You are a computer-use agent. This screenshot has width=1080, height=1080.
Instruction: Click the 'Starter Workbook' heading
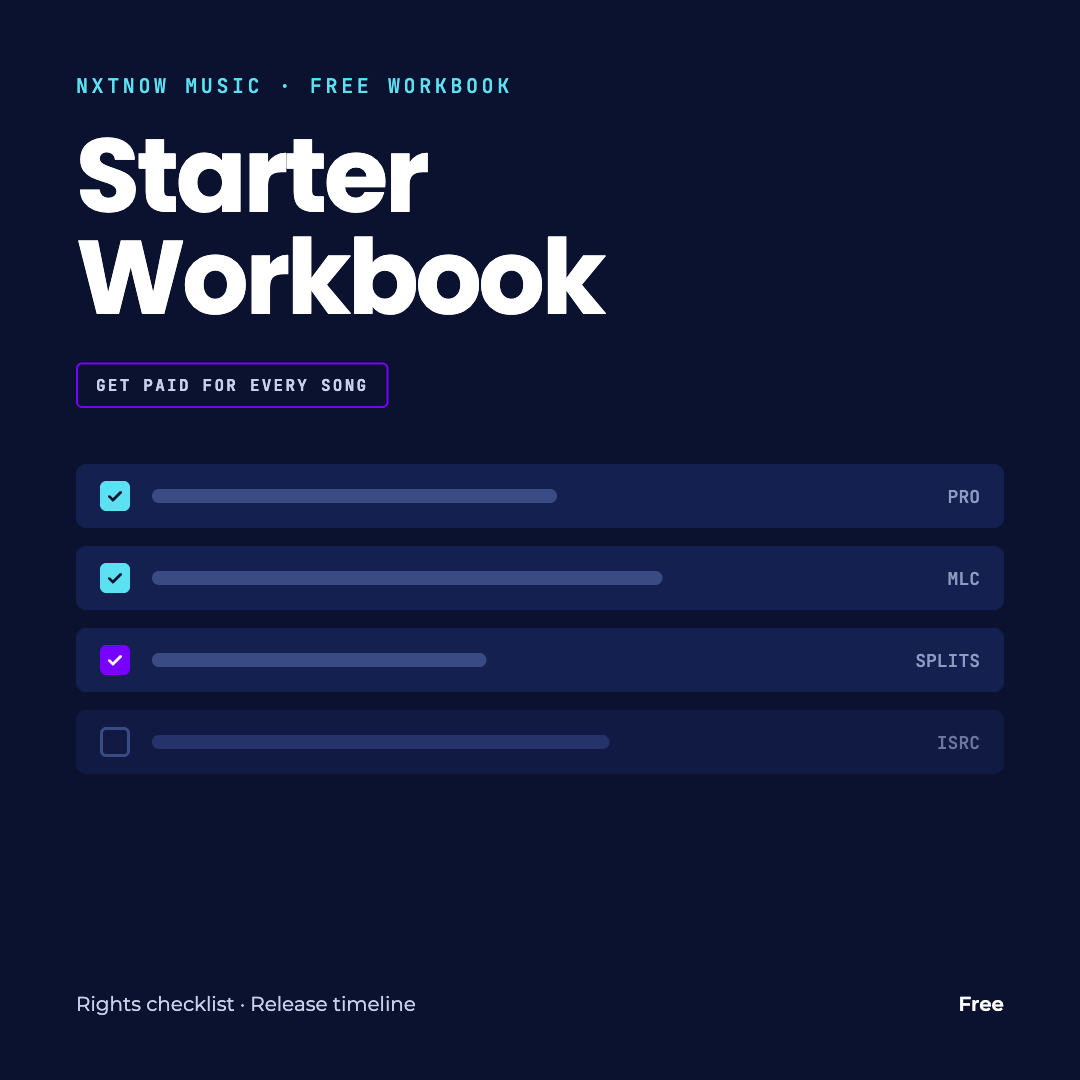(342, 226)
